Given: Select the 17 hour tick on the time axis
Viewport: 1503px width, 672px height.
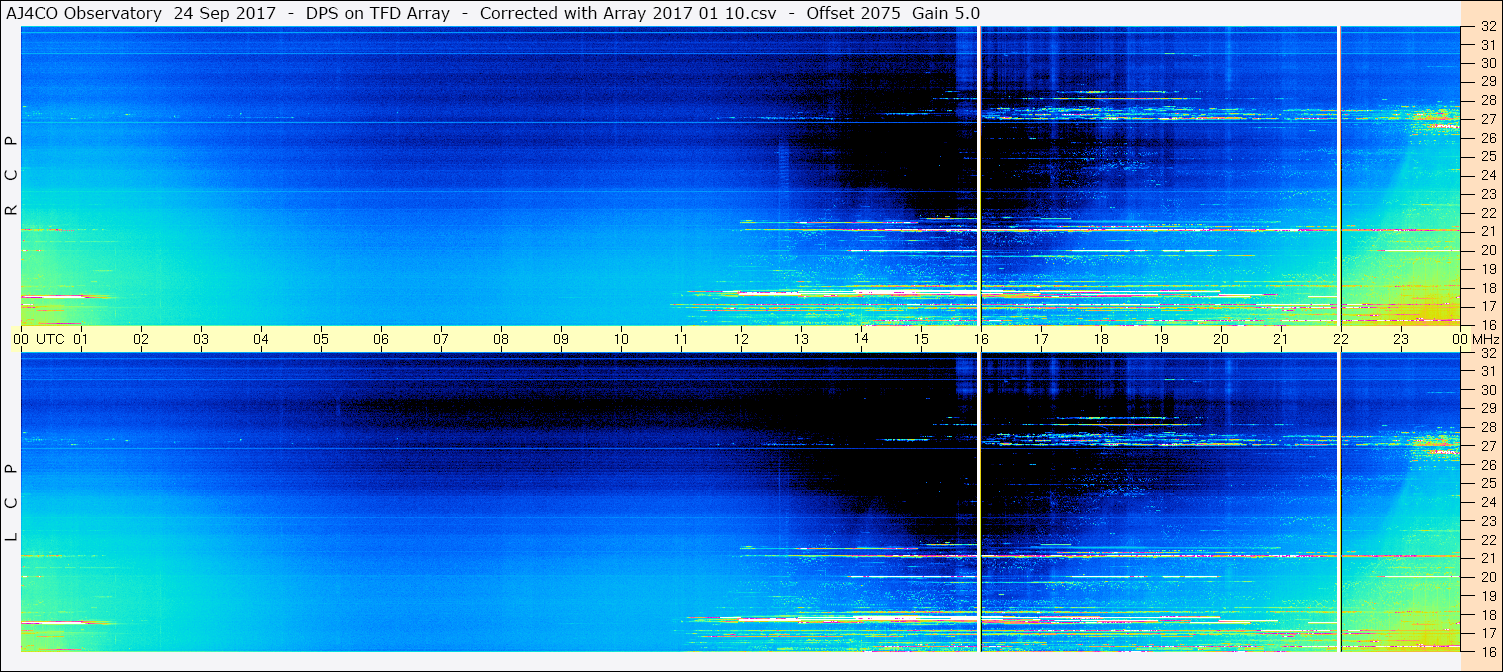Looking at the screenshot, I should [x=1041, y=339].
